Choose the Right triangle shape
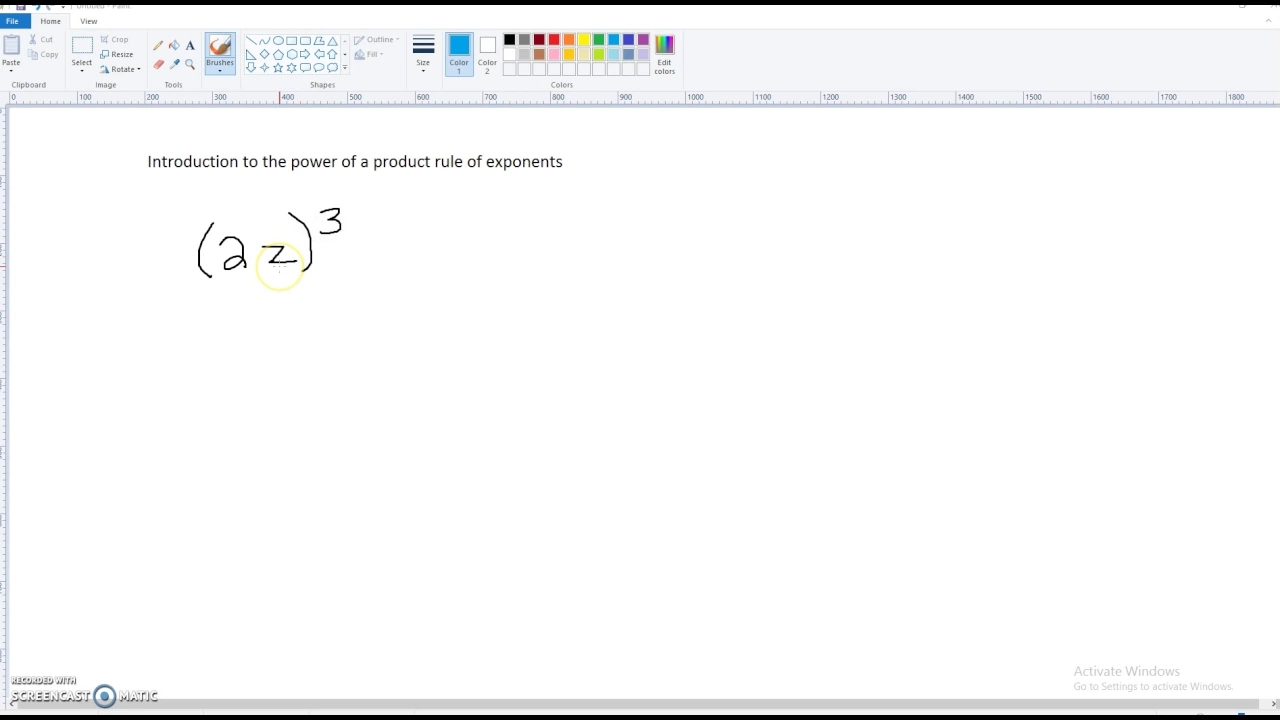1280x720 pixels. click(x=251, y=54)
